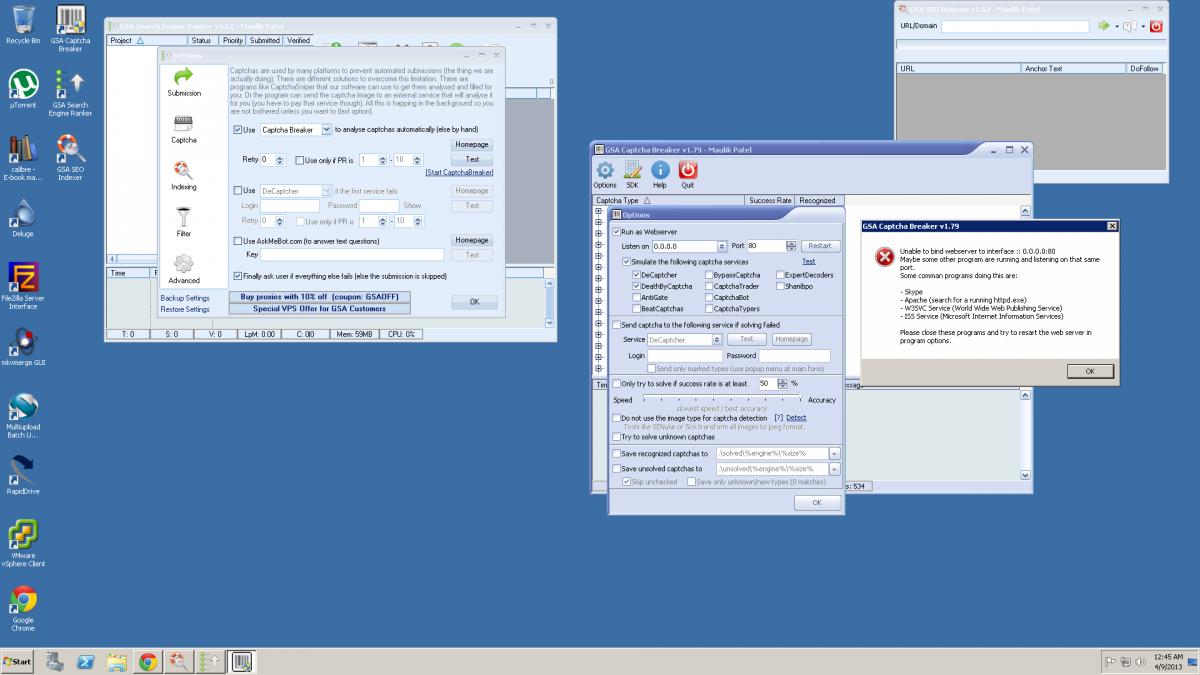Click the Start CaptchaBreaker link

coord(459,173)
